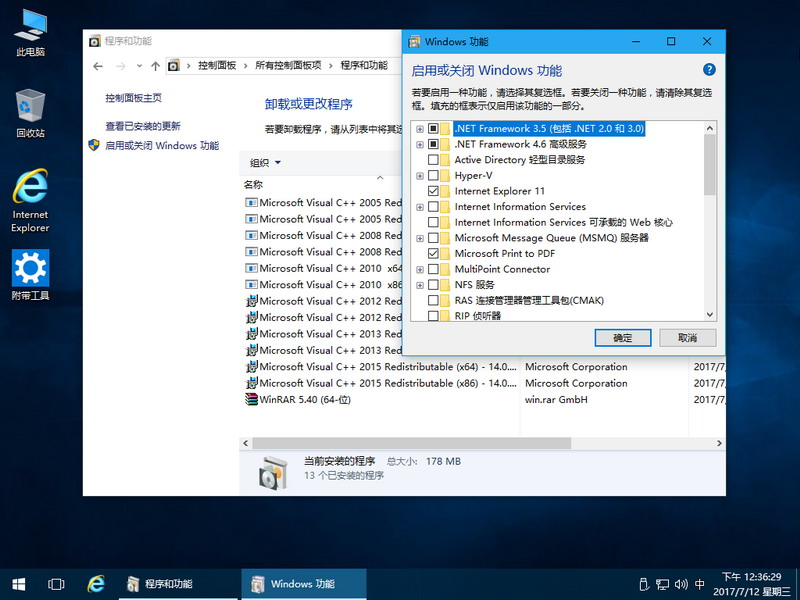
Task: Enable Internet Information Services checkbox
Action: point(433,207)
